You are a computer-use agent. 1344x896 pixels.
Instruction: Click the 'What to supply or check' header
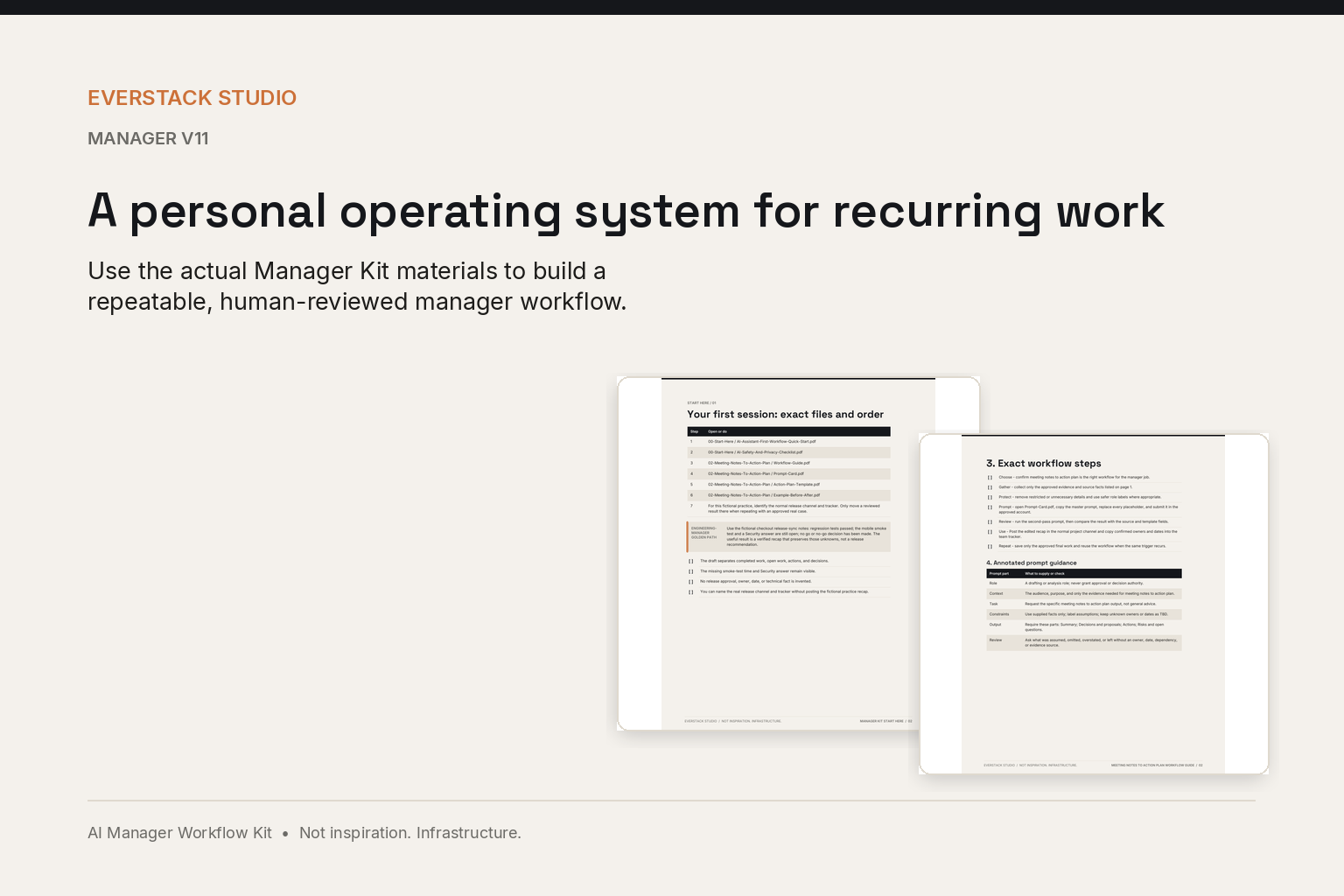(x=1045, y=574)
